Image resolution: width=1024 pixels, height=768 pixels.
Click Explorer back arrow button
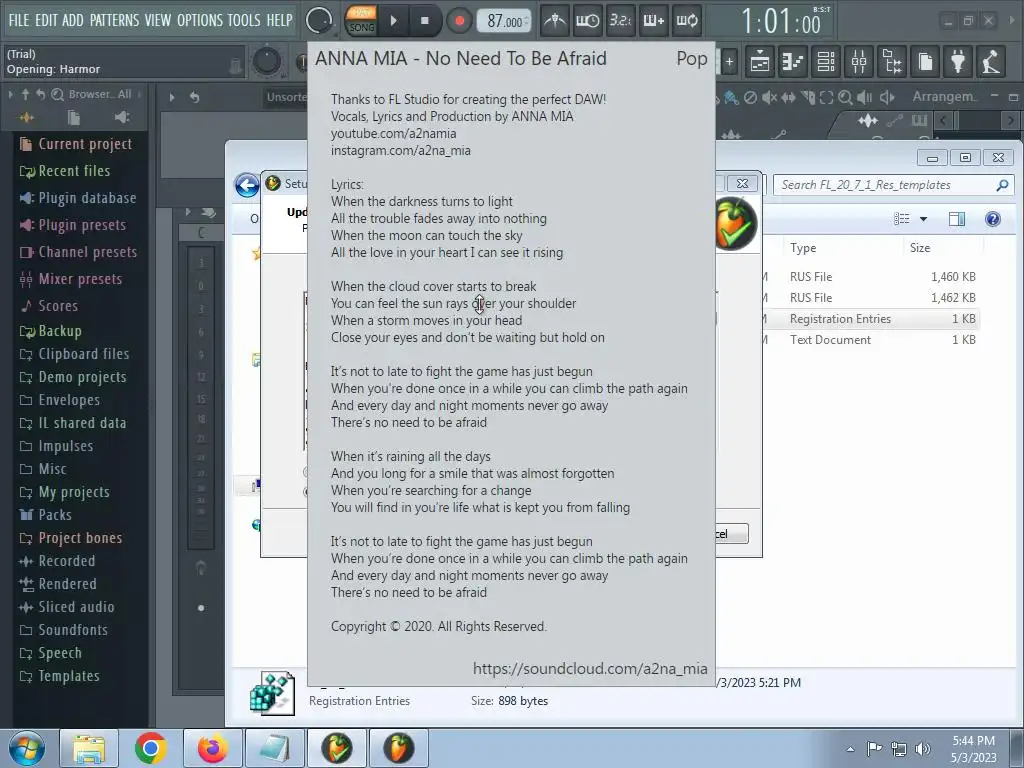click(247, 185)
